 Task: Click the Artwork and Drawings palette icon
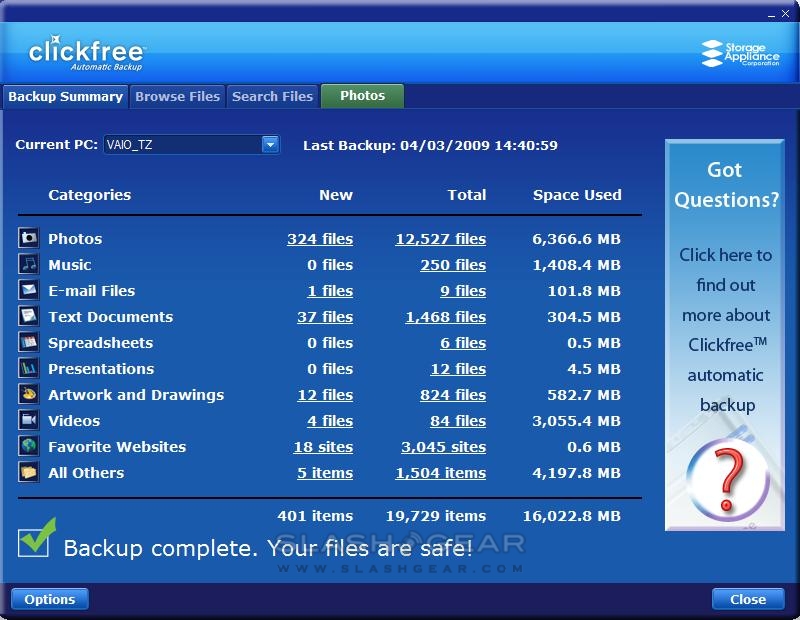(x=28, y=394)
